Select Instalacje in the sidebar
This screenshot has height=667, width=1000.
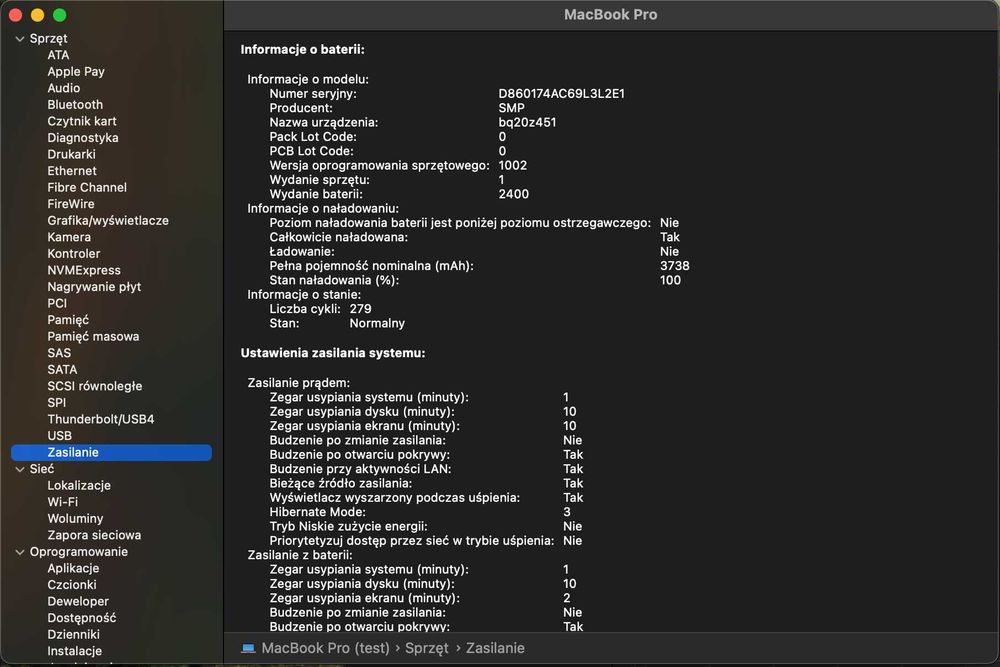point(75,652)
